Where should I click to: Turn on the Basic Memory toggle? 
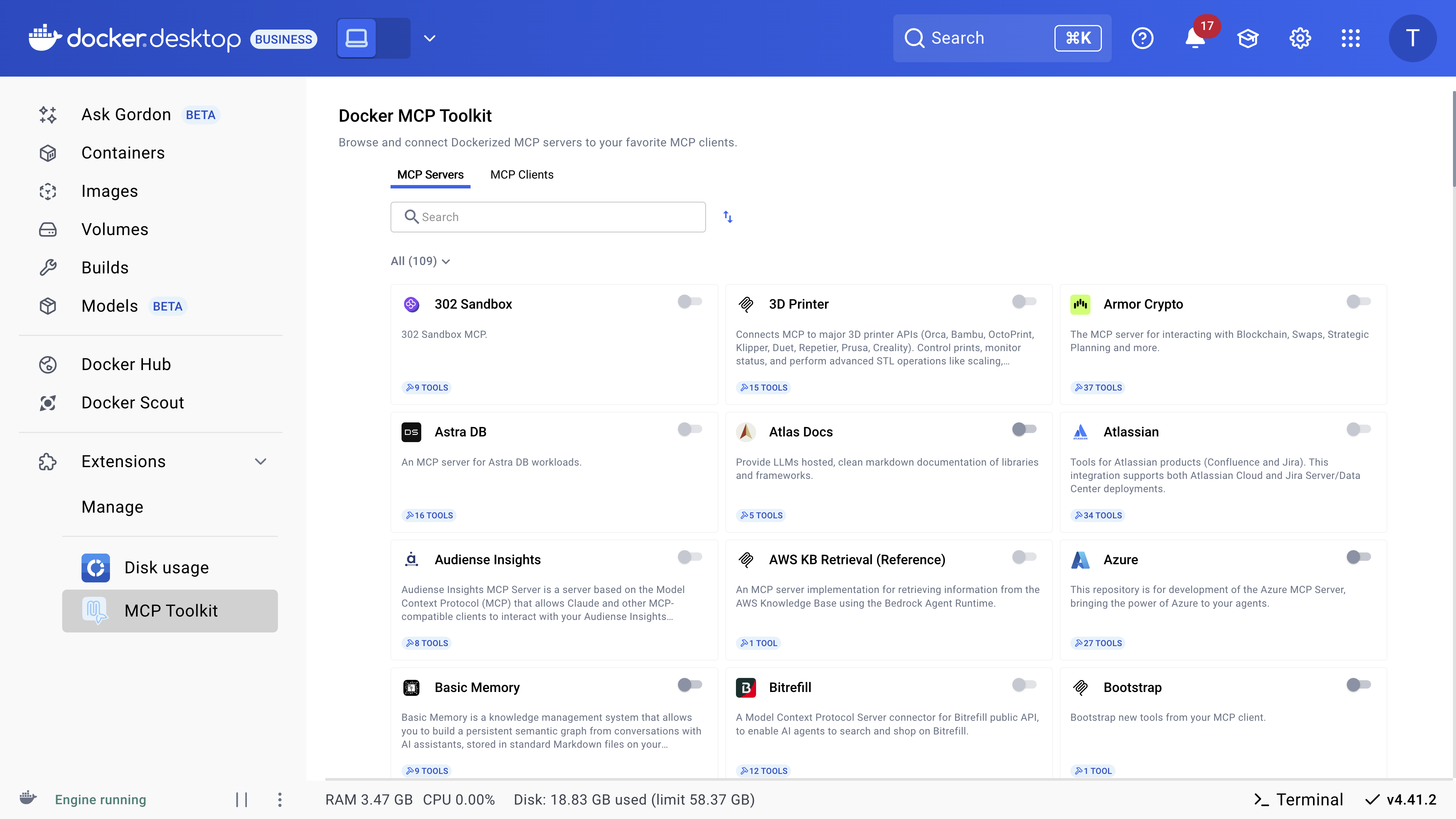(690, 684)
